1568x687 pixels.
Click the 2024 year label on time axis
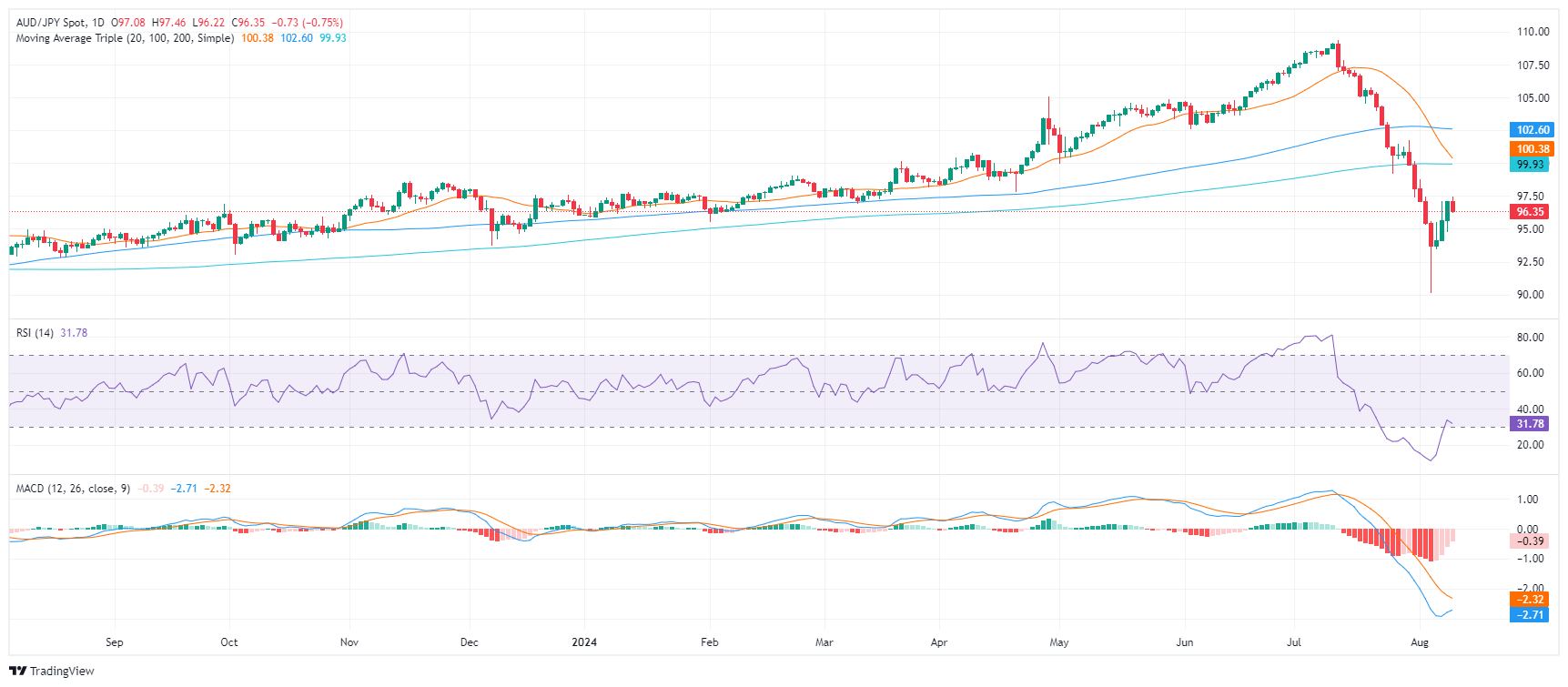point(584,642)
